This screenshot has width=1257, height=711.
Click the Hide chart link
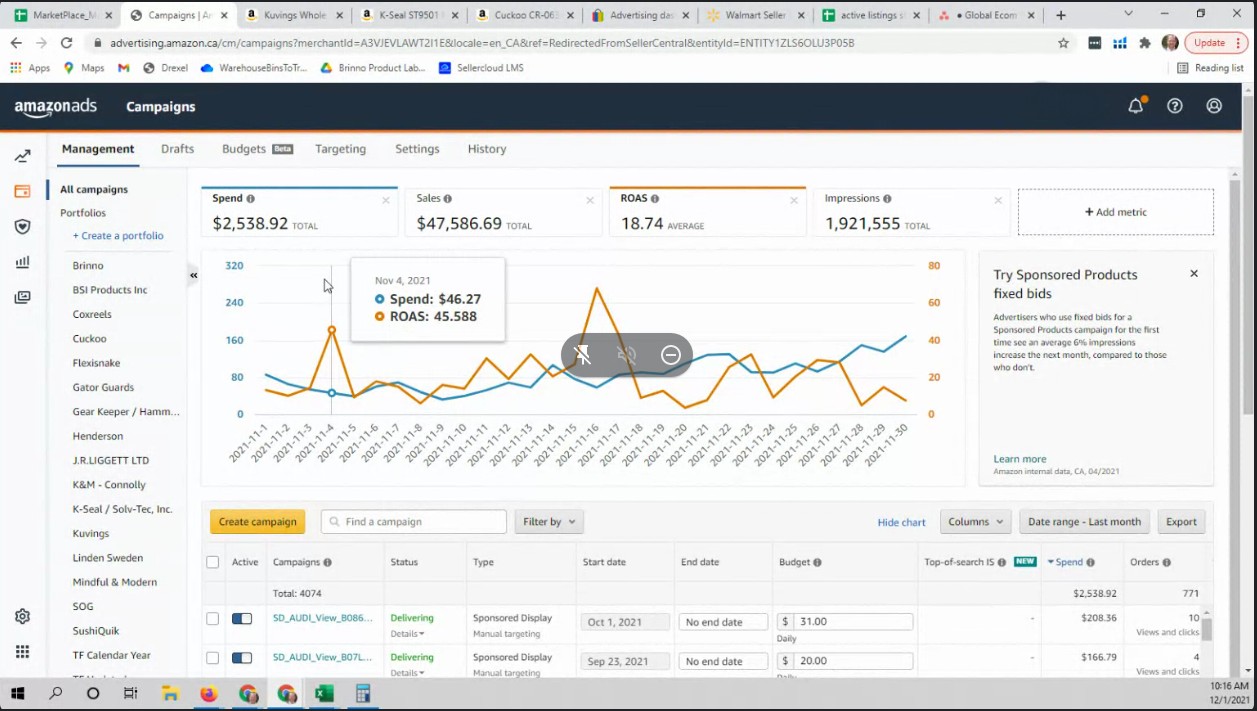[x=901, y=522]
